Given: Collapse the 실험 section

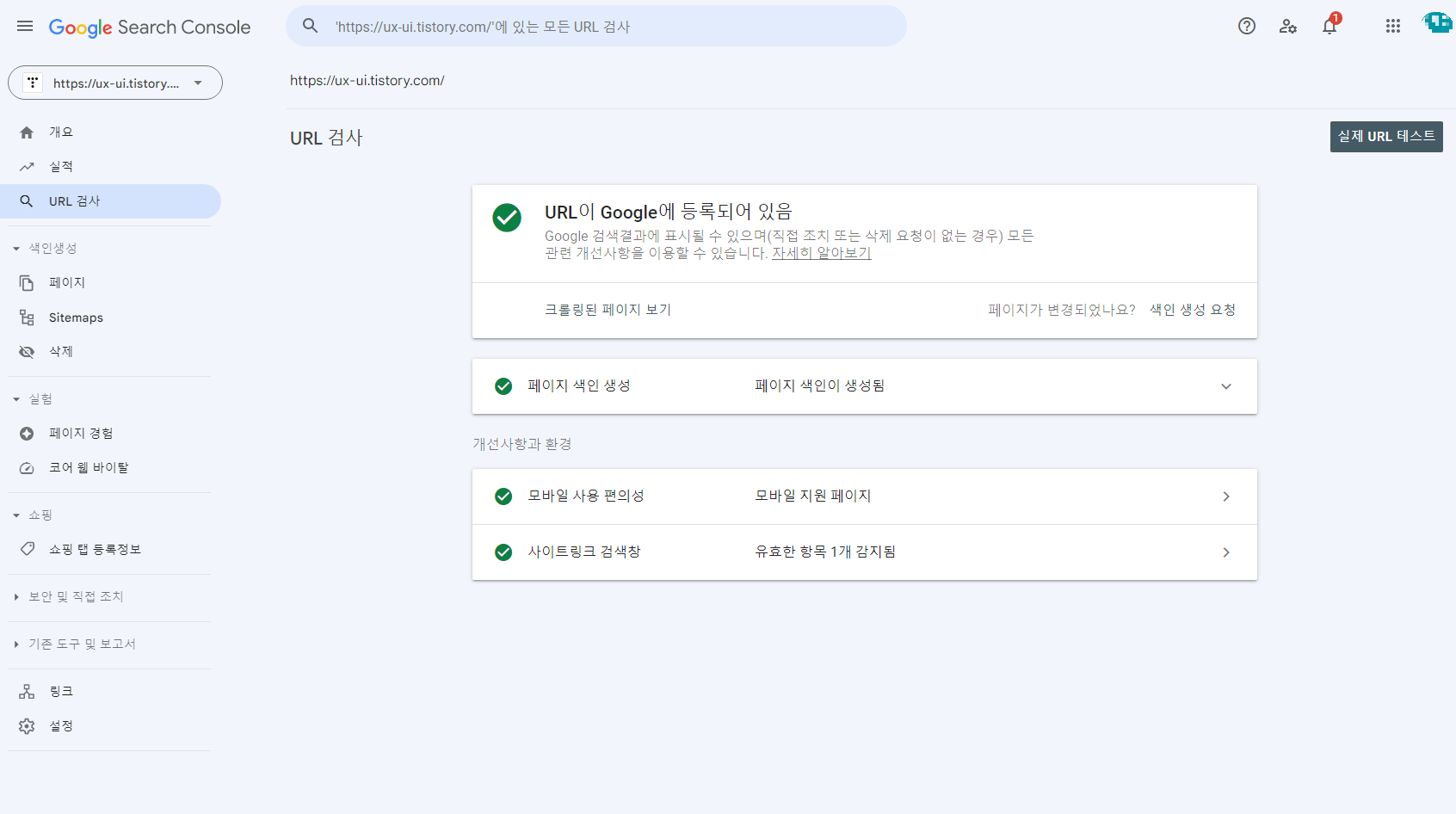Looking at the screenshot, I should (16, 399).
